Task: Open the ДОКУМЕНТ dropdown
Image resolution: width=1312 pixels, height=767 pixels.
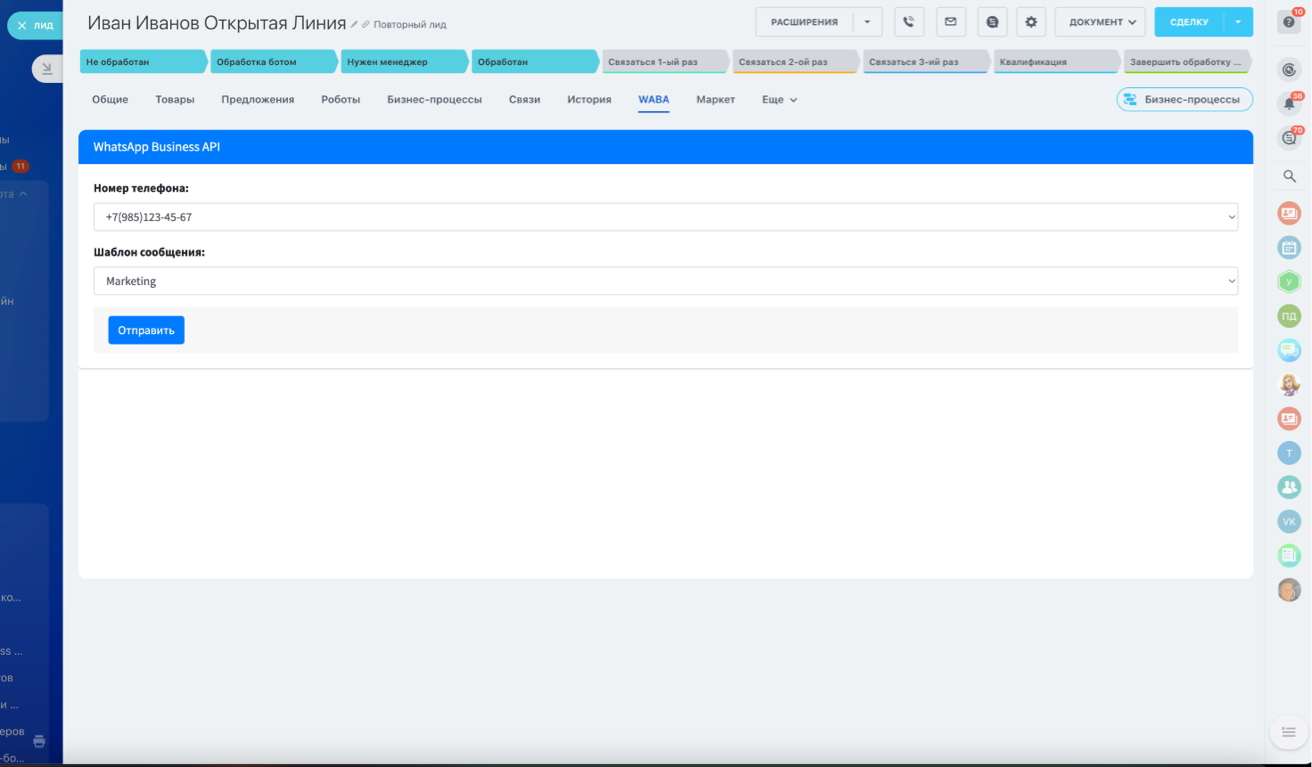Action: click(1100, 22)
